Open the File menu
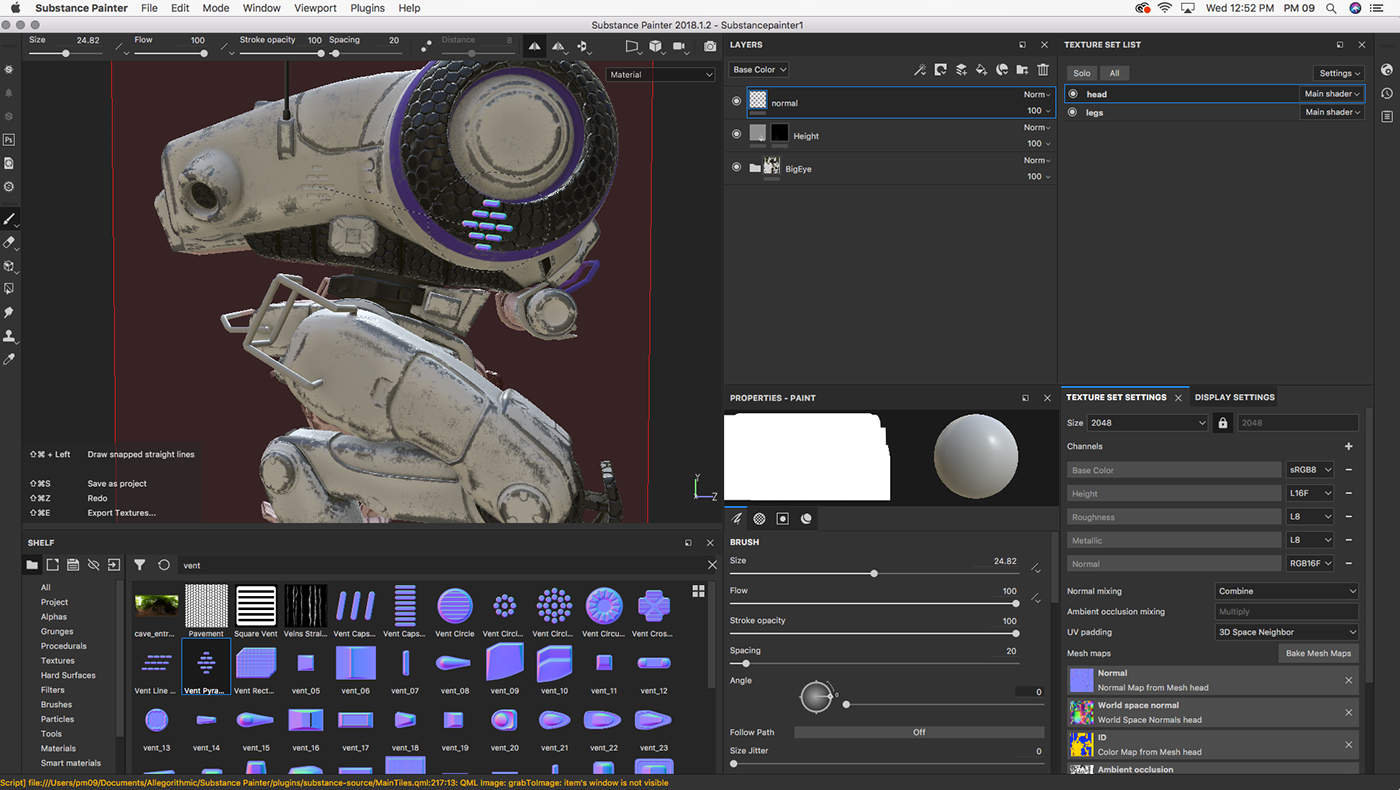Image resolution: width=1400 pixels, height=790 pixels. click(x=149, y=8)
